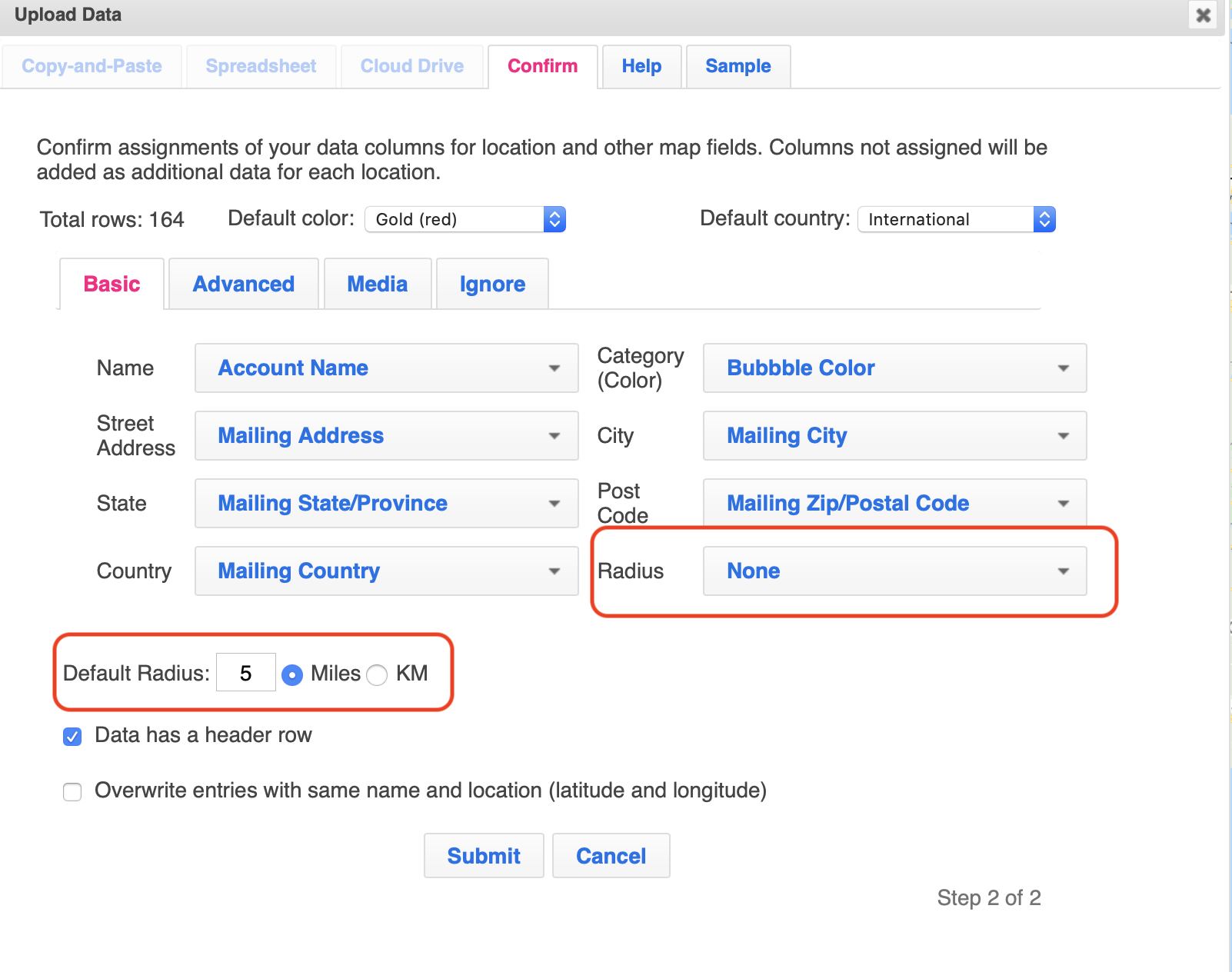Open the City dropdown showing Mailing City
1232x972 pixels.
[894, 435]
